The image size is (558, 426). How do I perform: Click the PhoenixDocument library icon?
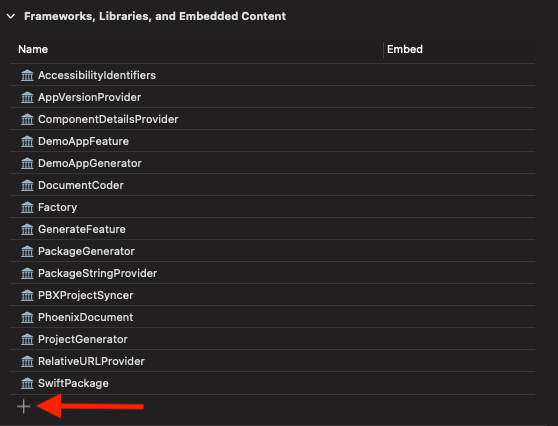27,317
